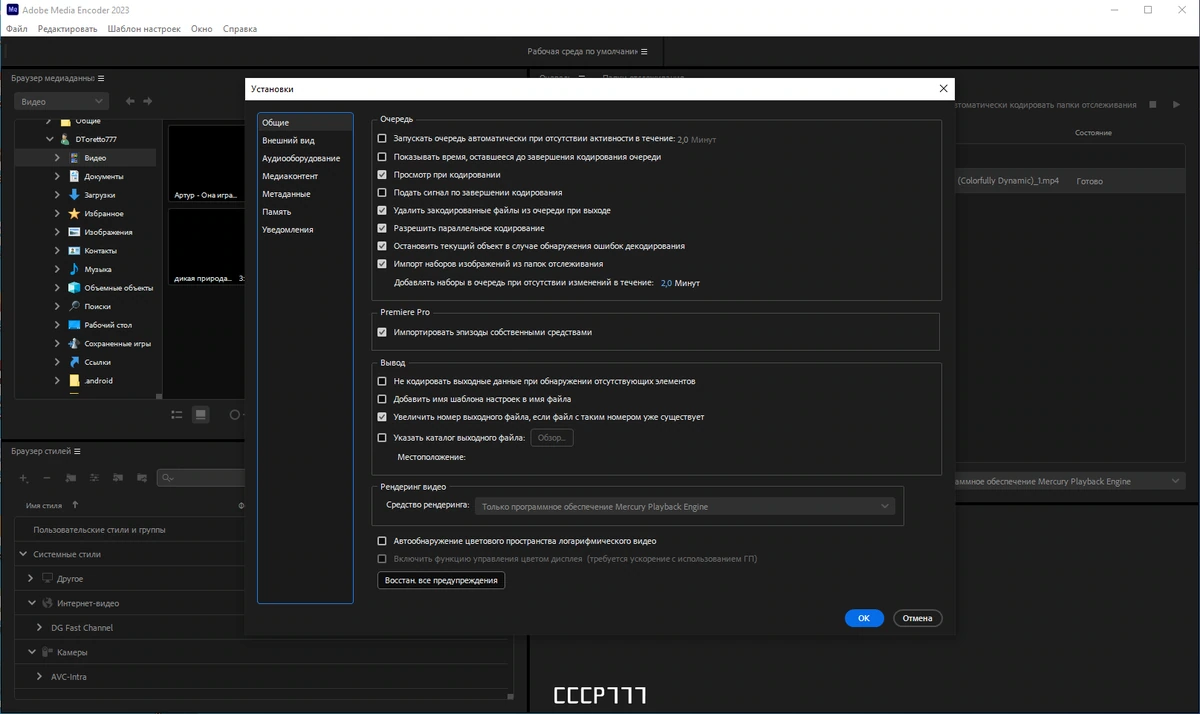Click Восстан. все предупреждения button
This screenshot has height=714, width=1200.
tap(441, 580)
